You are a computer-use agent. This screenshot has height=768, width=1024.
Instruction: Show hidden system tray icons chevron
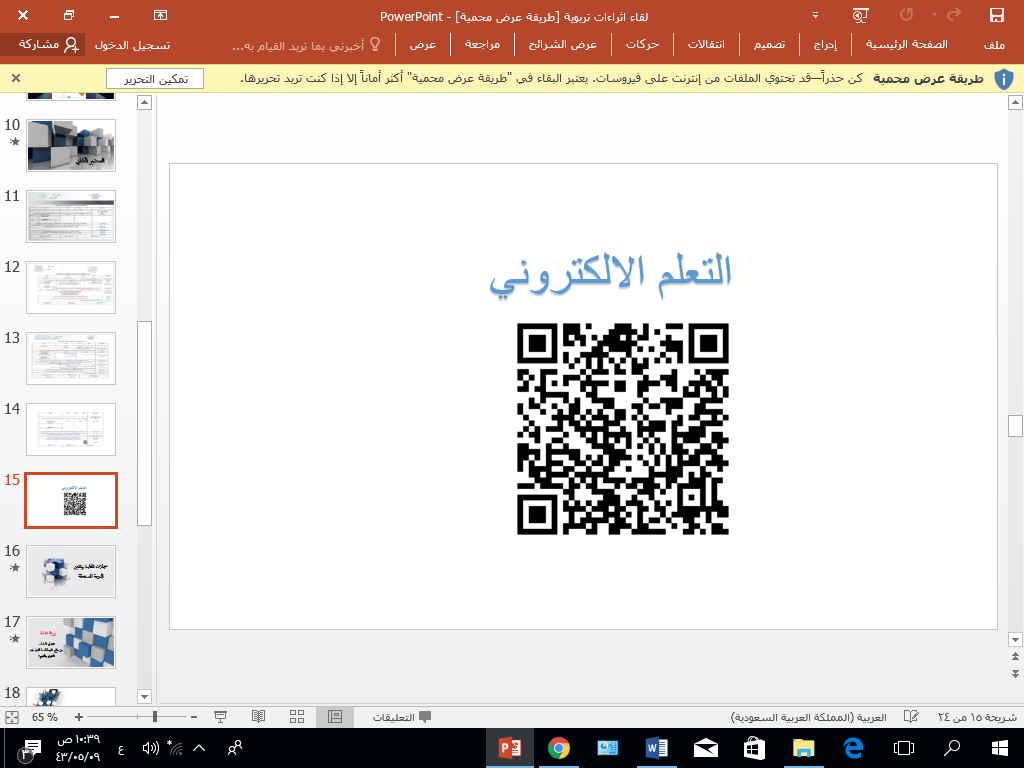point(199,748)
